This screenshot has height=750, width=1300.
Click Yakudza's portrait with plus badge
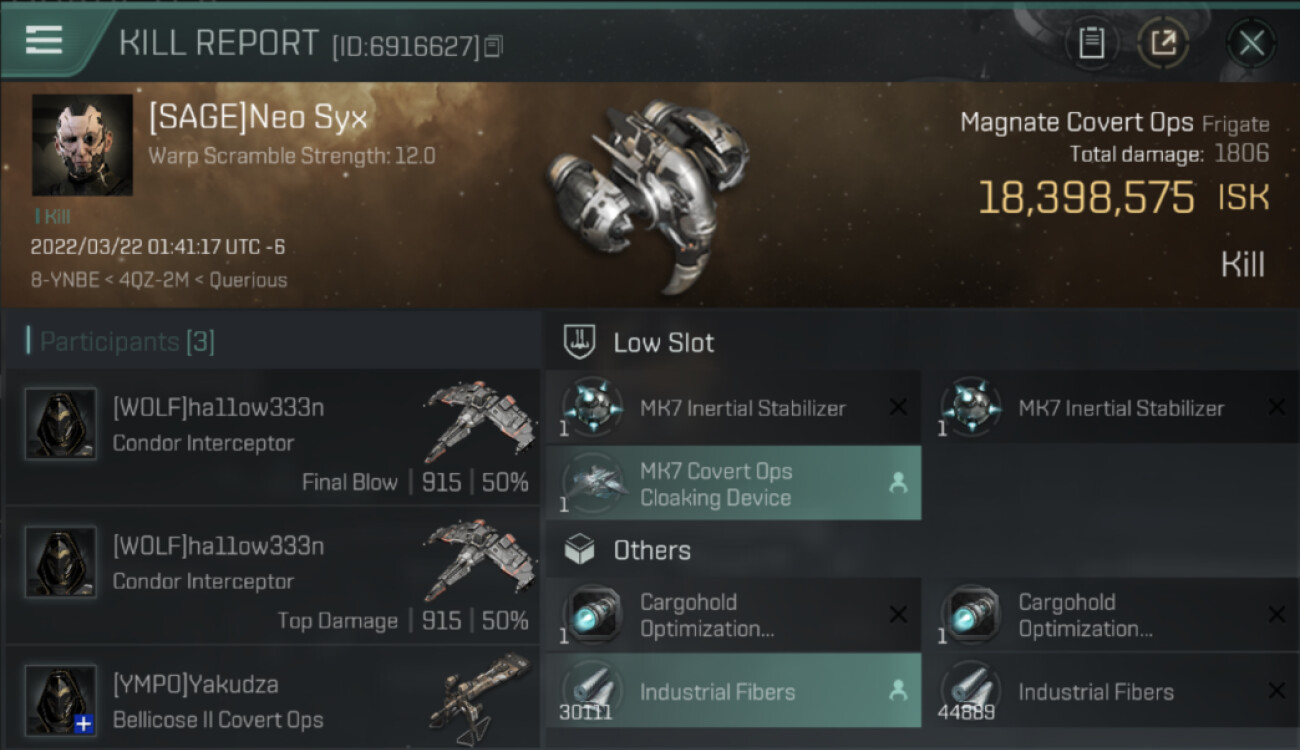[x=61, y=701]
